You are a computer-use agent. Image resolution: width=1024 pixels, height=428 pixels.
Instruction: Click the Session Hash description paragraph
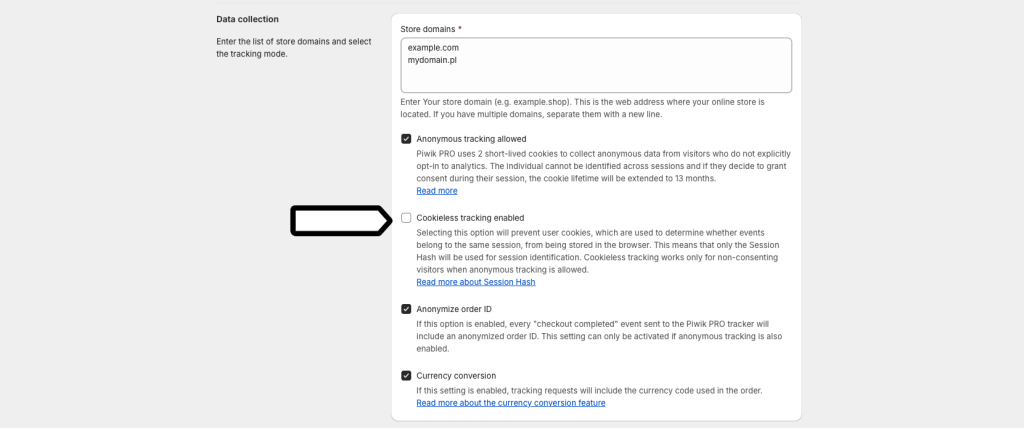pyautogui.click(x=598, y=251)
